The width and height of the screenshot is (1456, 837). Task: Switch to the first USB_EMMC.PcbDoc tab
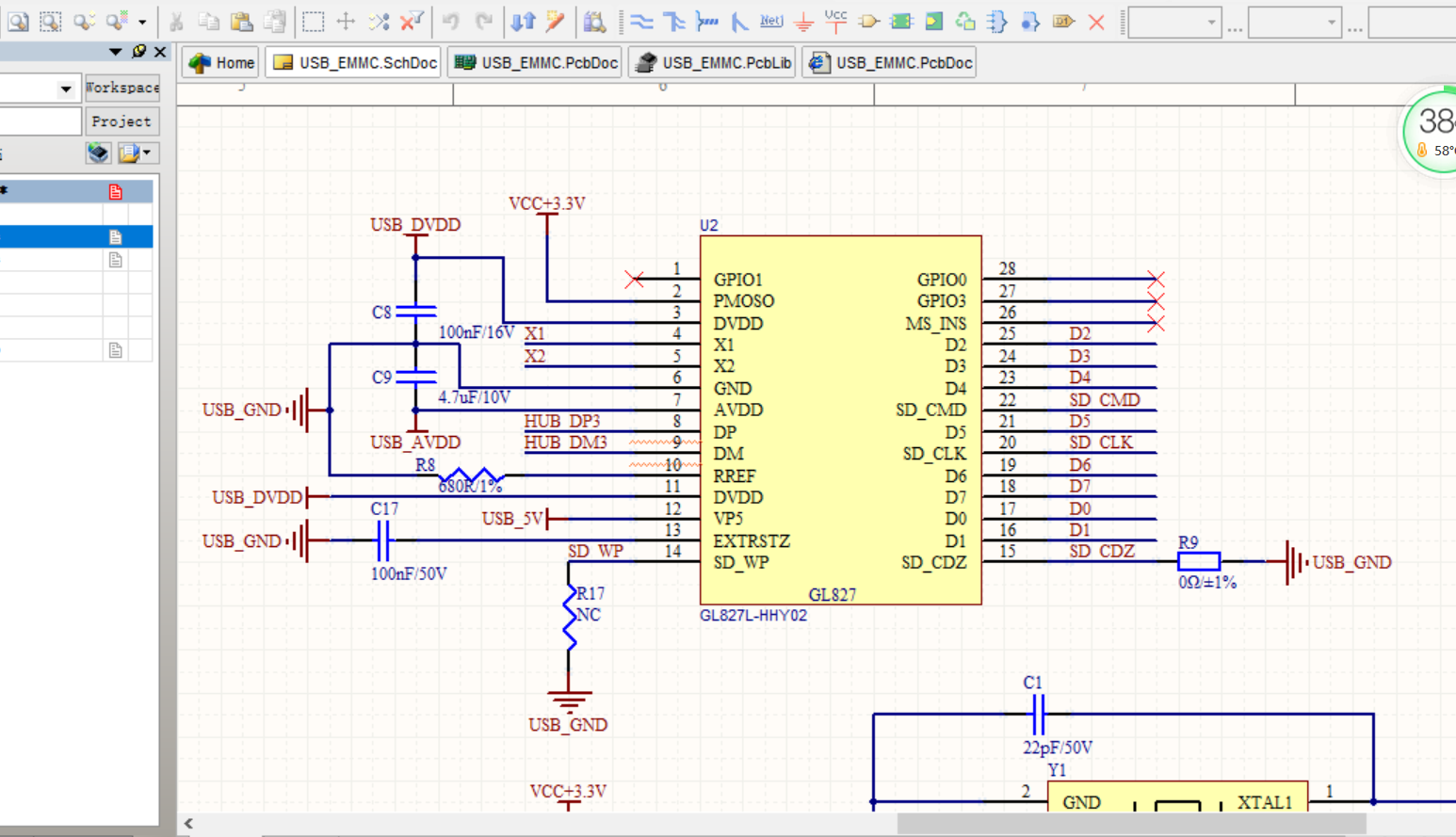click(x=536, y=63)
